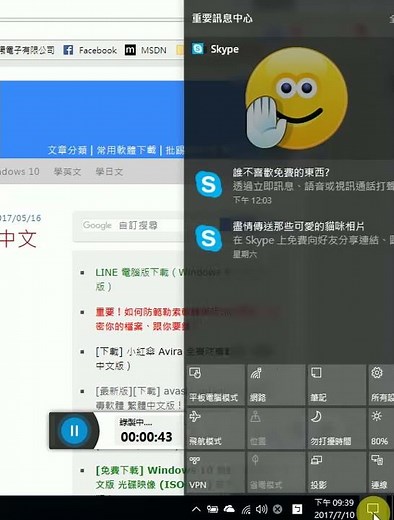This screenshot has width=394, height=520.
Task: Click the battery power tray icon
Action: [x=212, y=509]
